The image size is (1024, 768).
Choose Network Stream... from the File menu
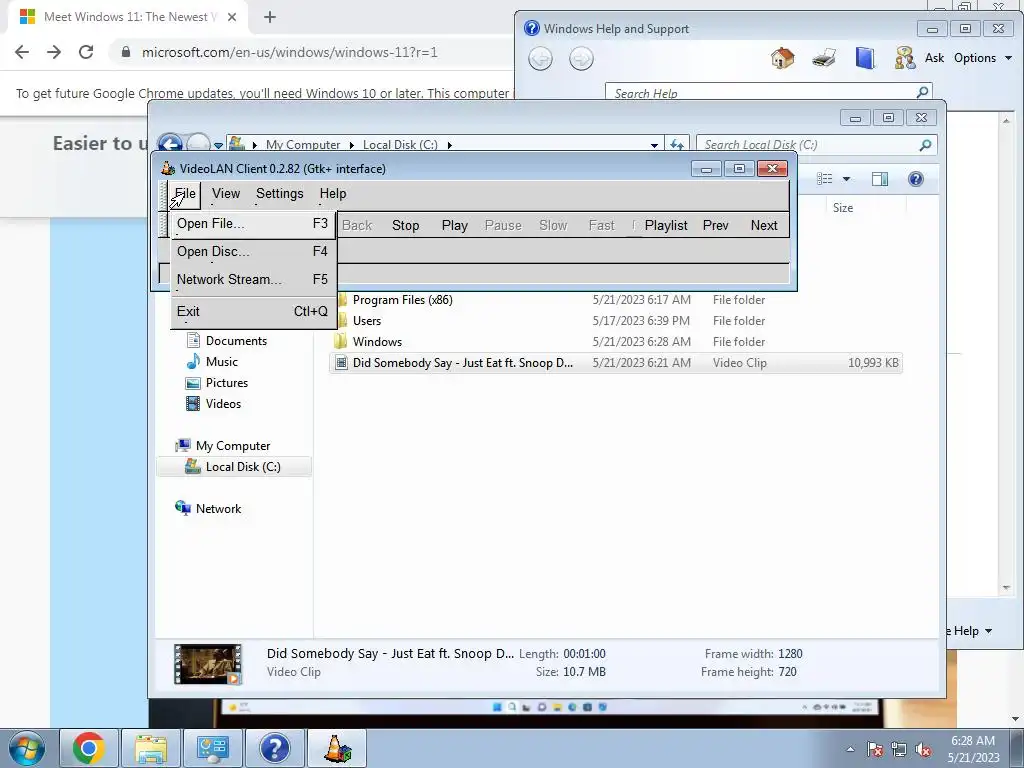click(x=253, y=280)
